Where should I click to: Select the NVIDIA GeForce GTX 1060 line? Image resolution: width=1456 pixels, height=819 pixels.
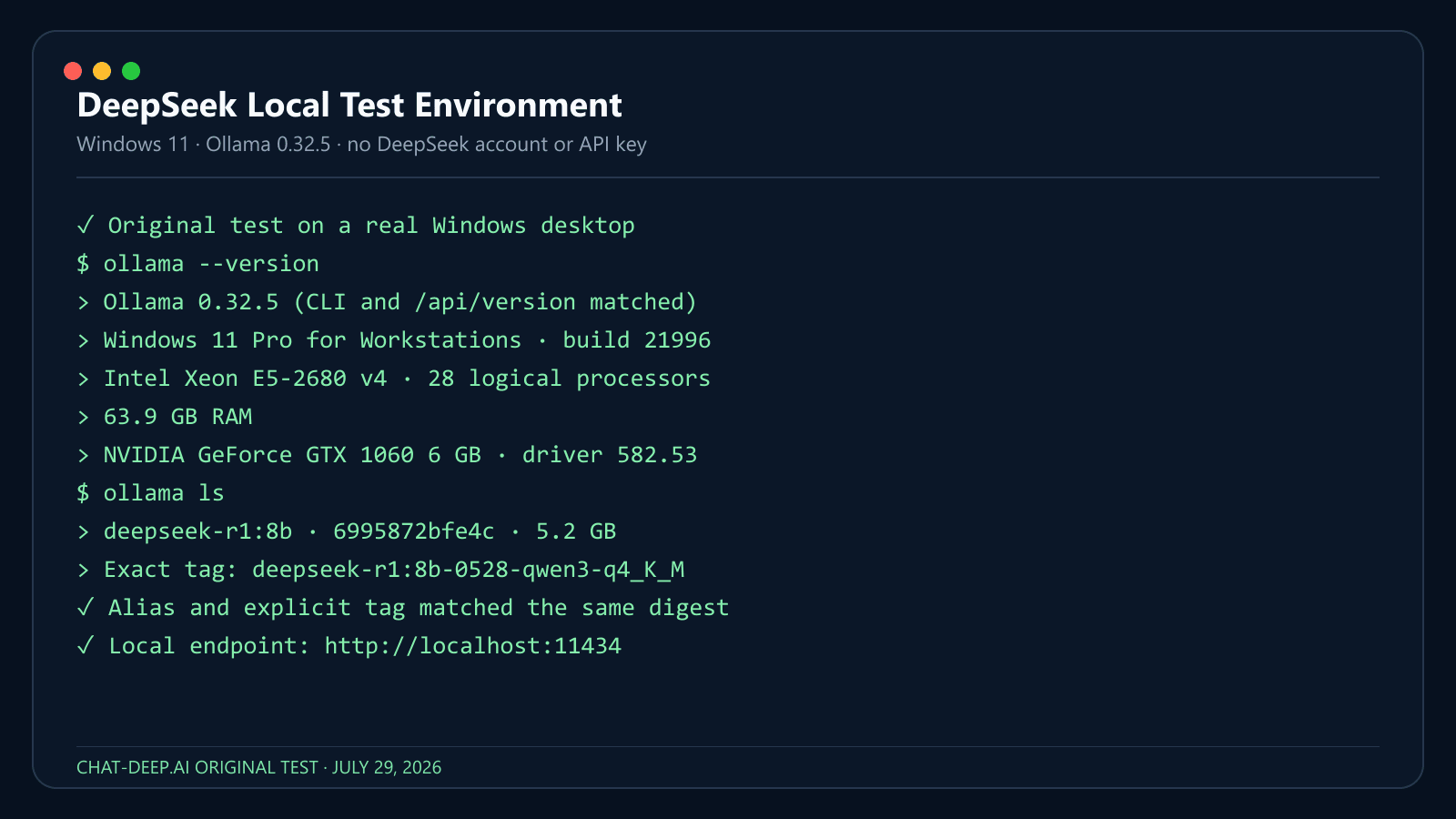click(x=387, y=455)
